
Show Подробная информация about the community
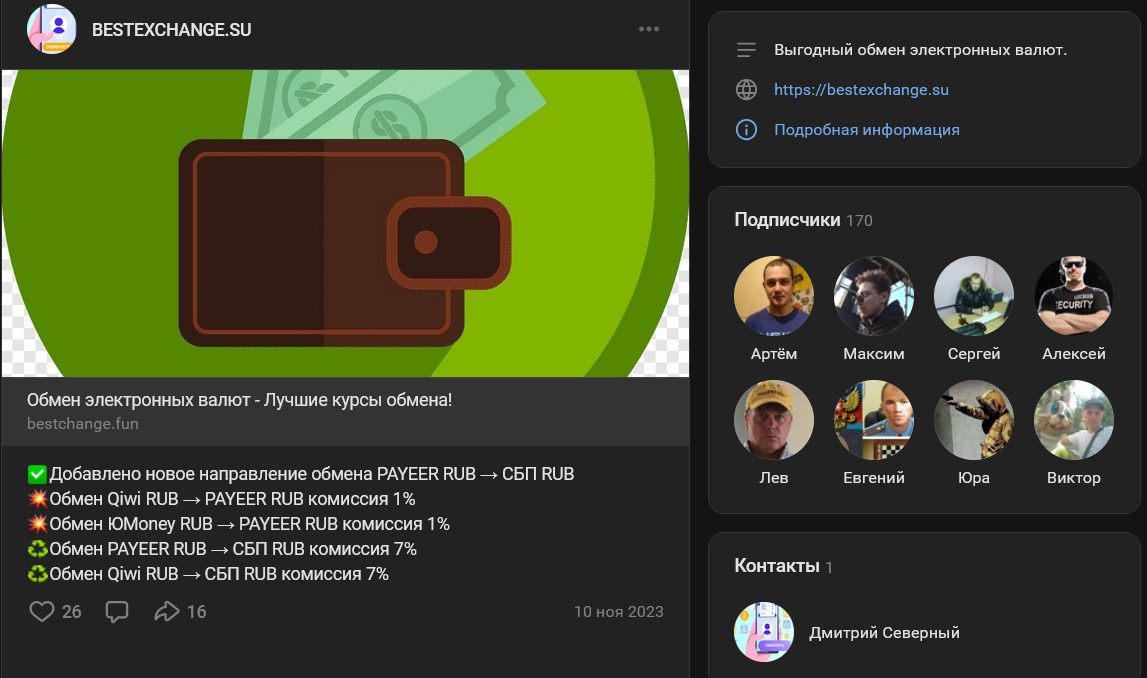click(x=867, y=129)
